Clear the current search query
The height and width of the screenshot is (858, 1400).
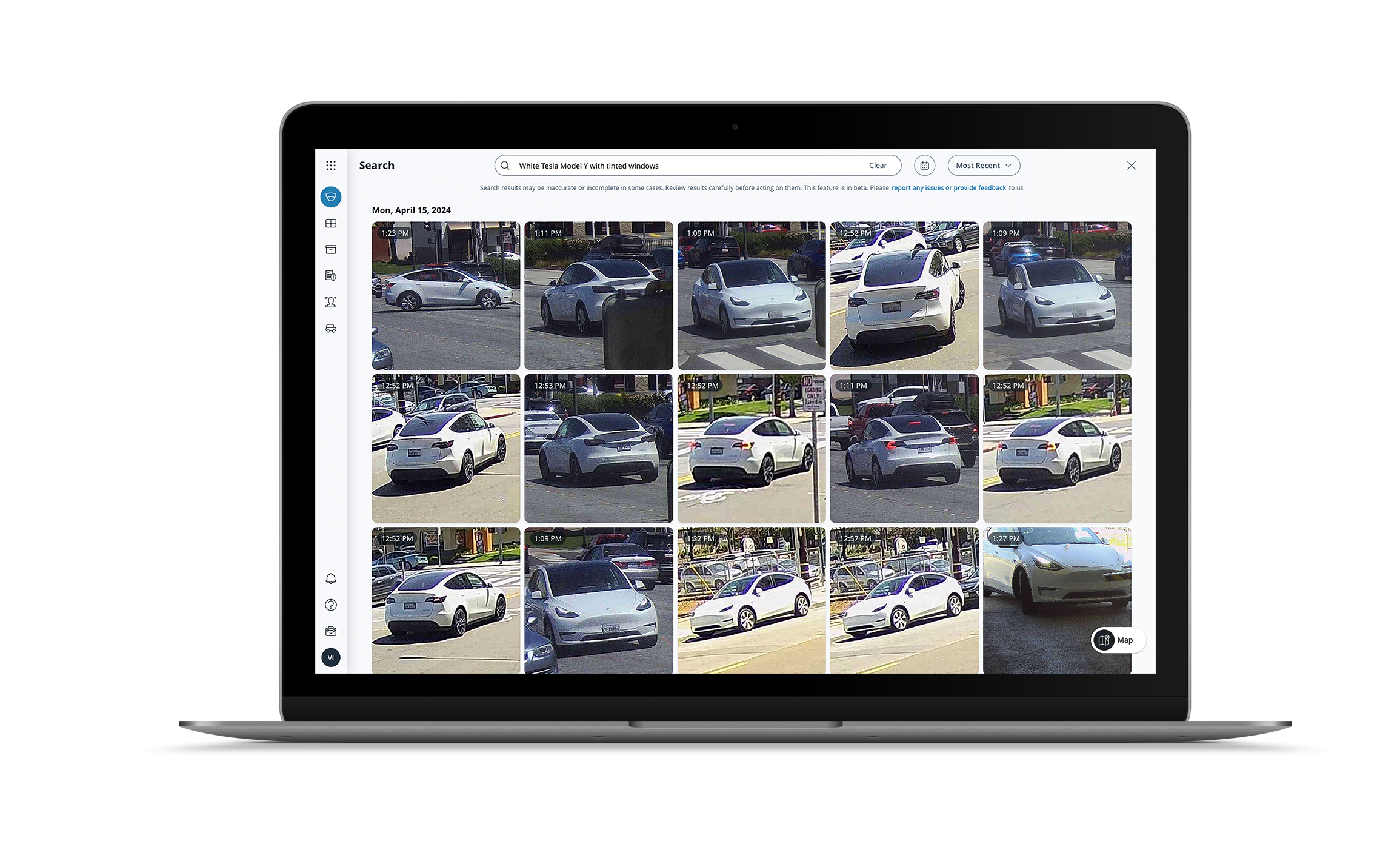(x=879, y=165)
